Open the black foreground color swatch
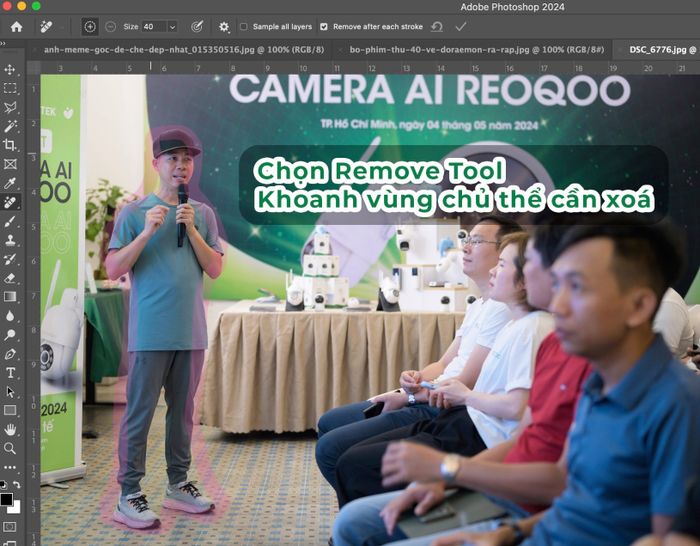The image size is (700, 546). click(x=6, y=499)
